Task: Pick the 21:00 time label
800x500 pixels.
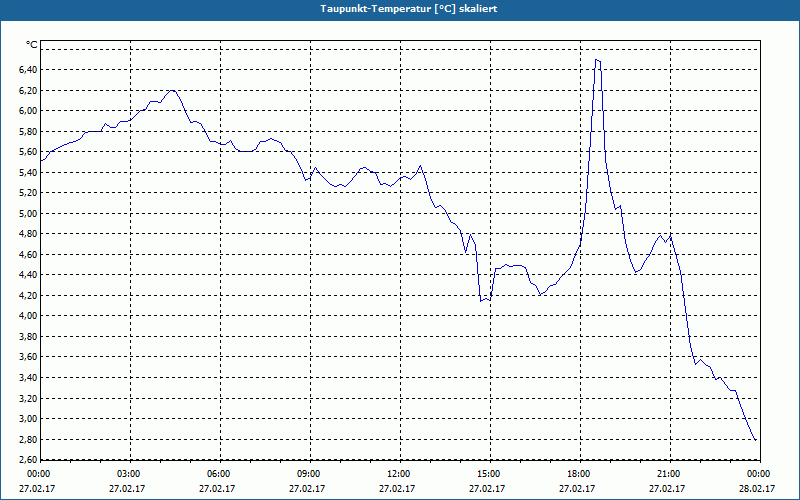Action: [x=668, y=474]
